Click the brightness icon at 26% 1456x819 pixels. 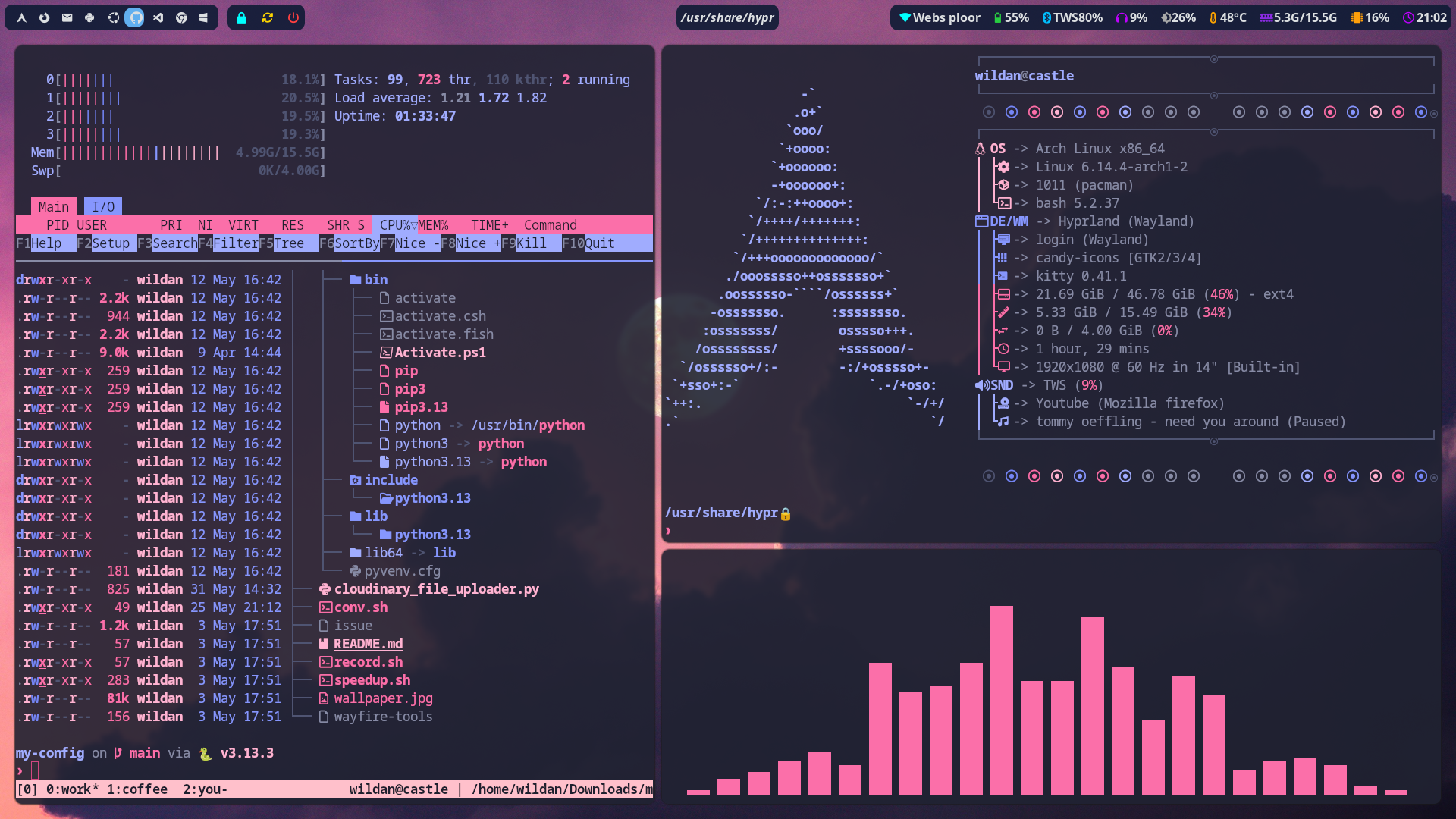tap(1166, 17)
